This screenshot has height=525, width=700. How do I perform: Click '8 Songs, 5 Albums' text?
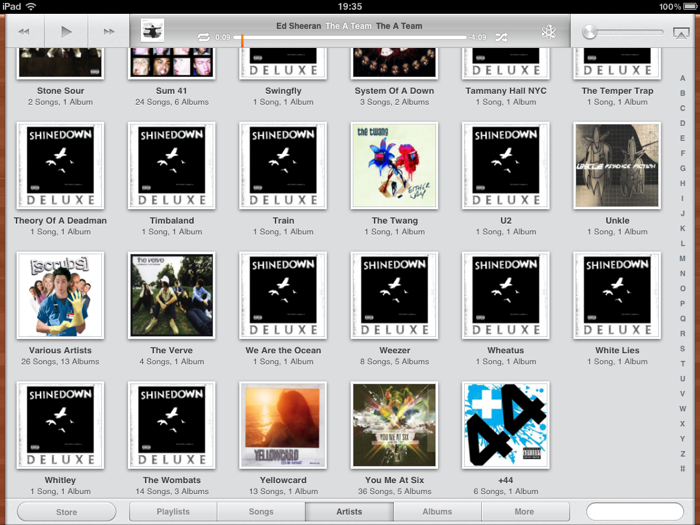[x=394, y=362]
